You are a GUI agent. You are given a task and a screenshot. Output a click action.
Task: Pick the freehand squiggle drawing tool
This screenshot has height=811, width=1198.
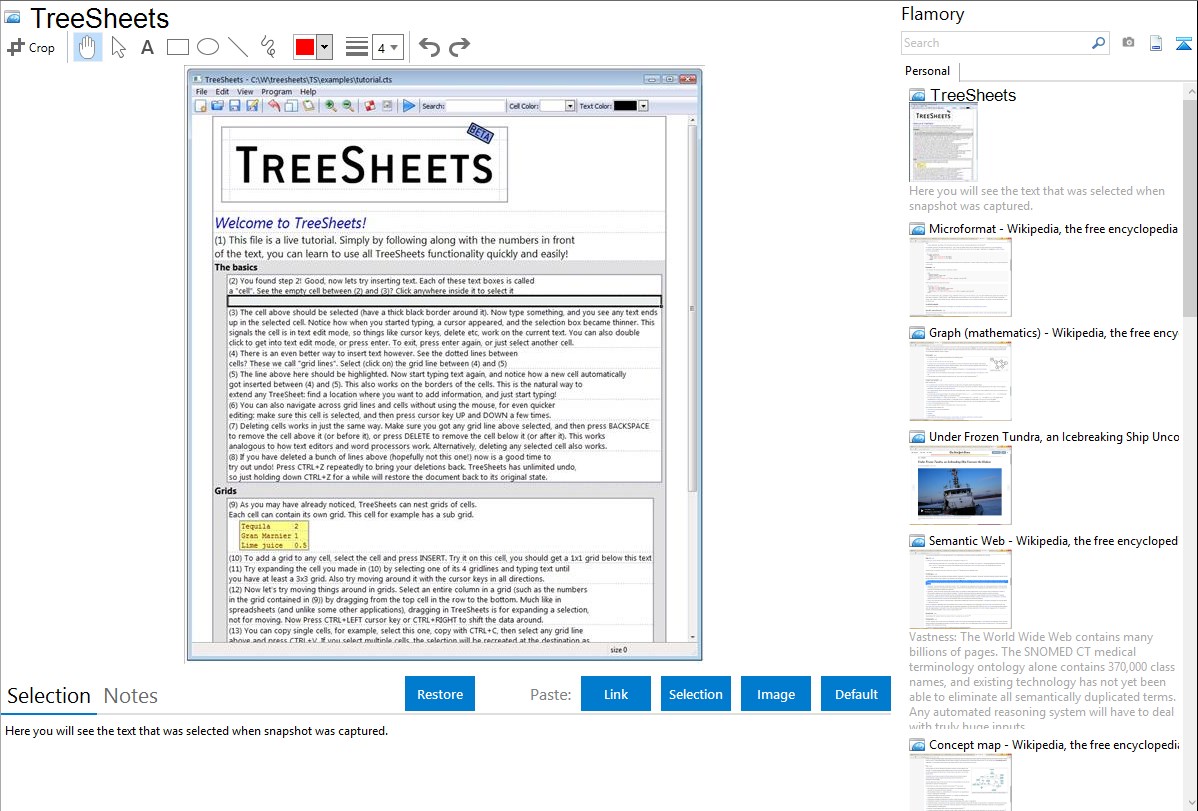coord(268,47)
